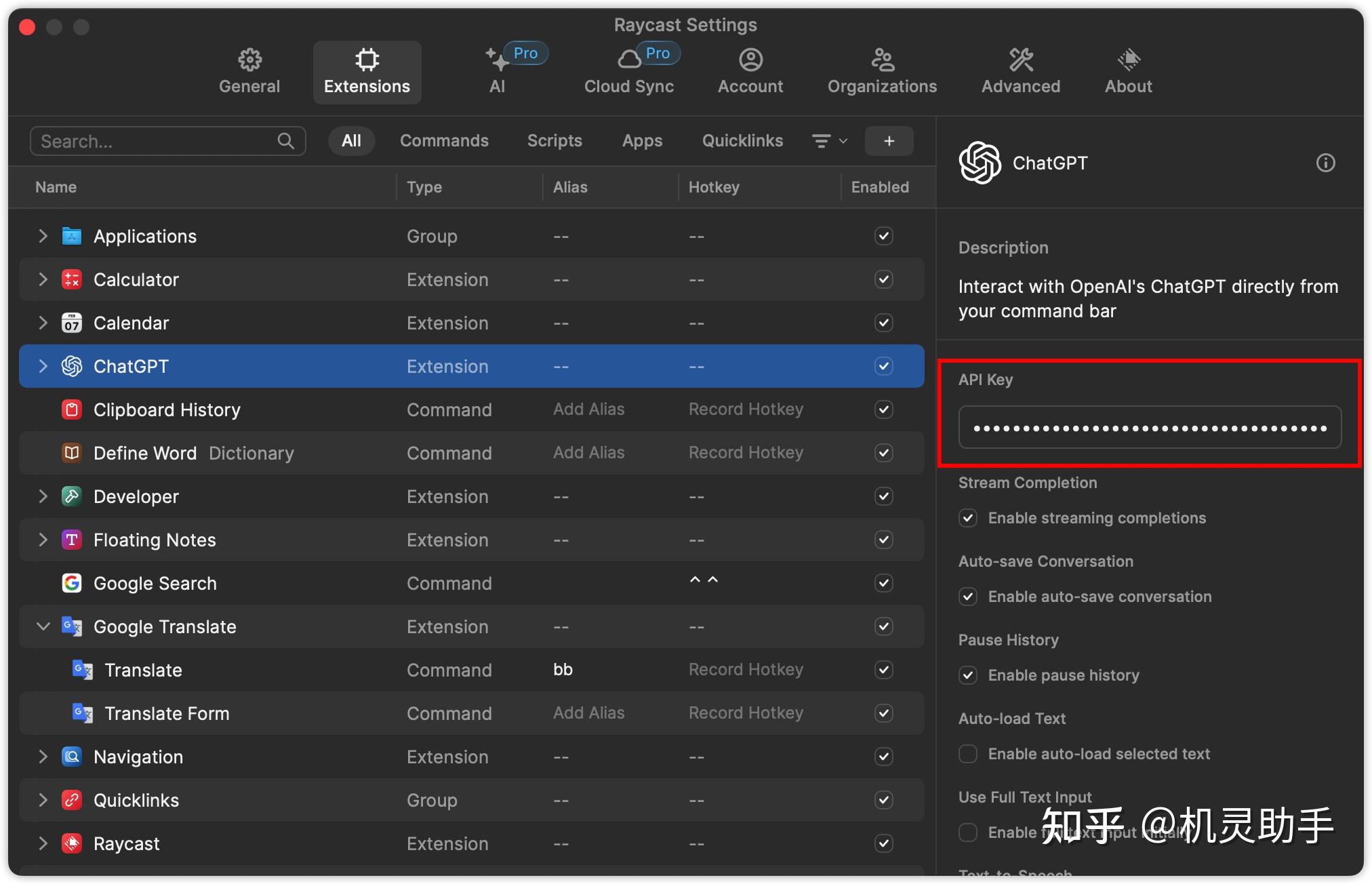
Task: Click the Calendar extension icon
Action: 72,323
